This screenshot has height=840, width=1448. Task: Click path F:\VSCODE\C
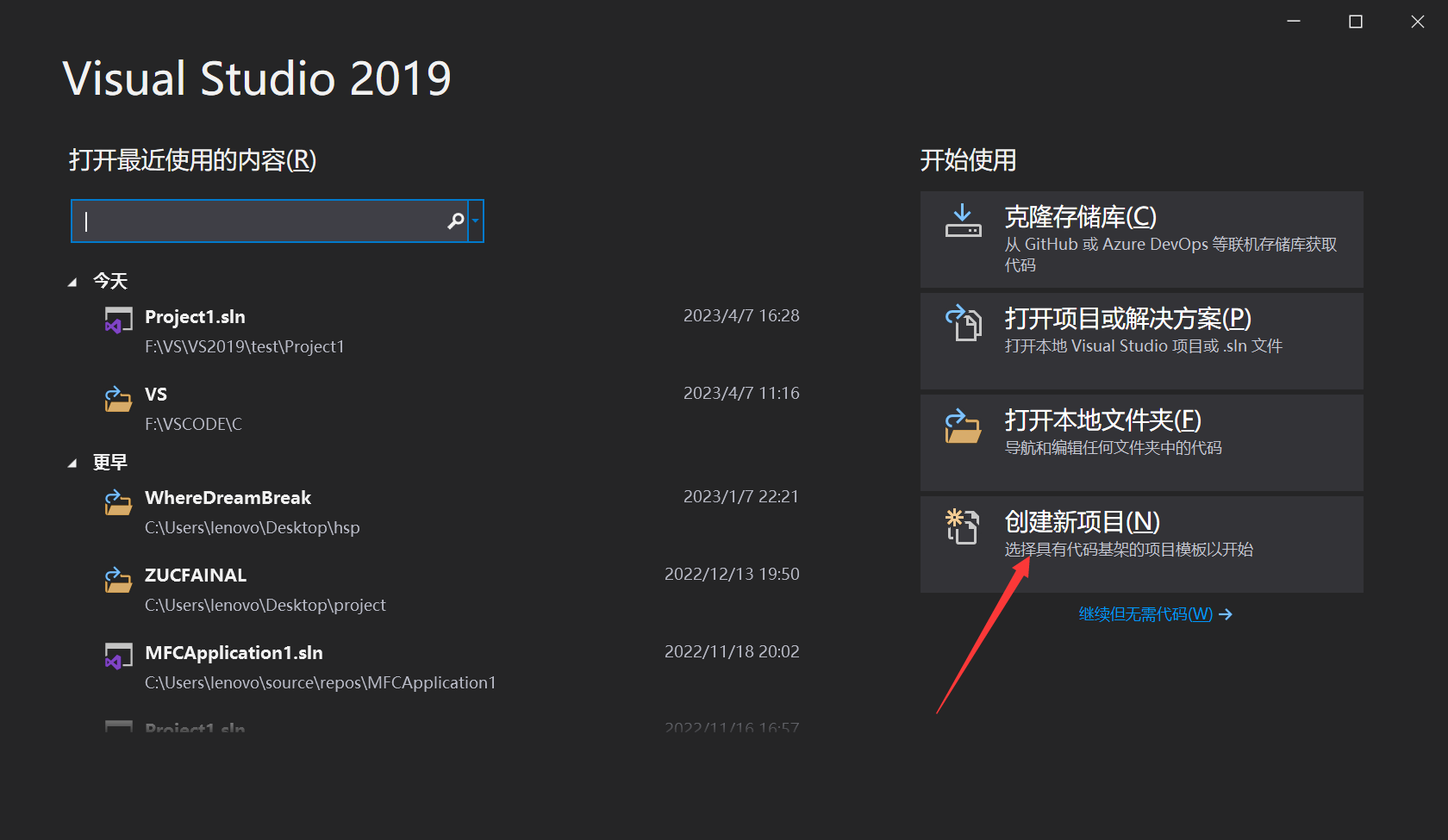click(193, 424)
